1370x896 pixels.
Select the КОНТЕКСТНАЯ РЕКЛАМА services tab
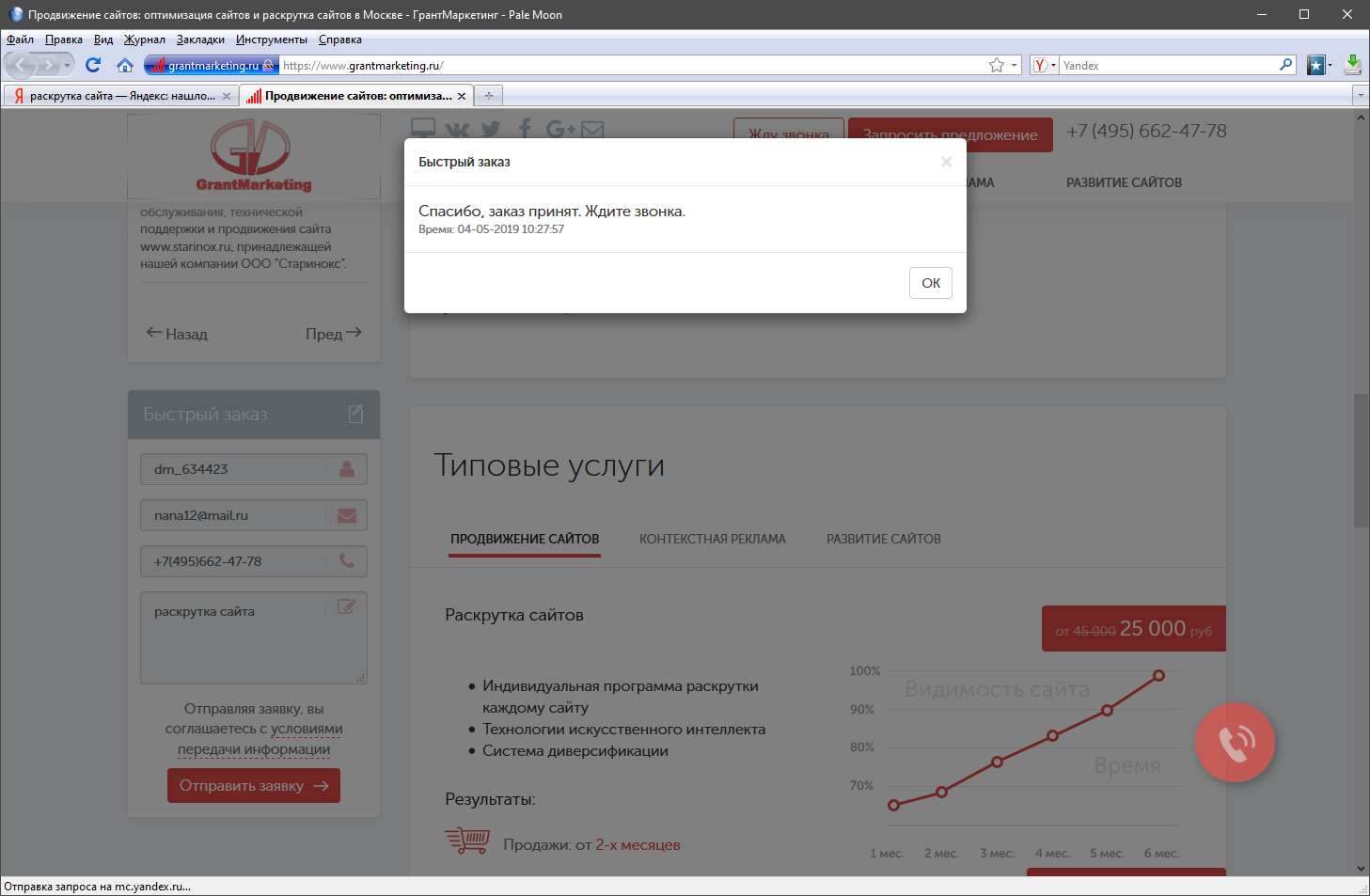[713, 539]
